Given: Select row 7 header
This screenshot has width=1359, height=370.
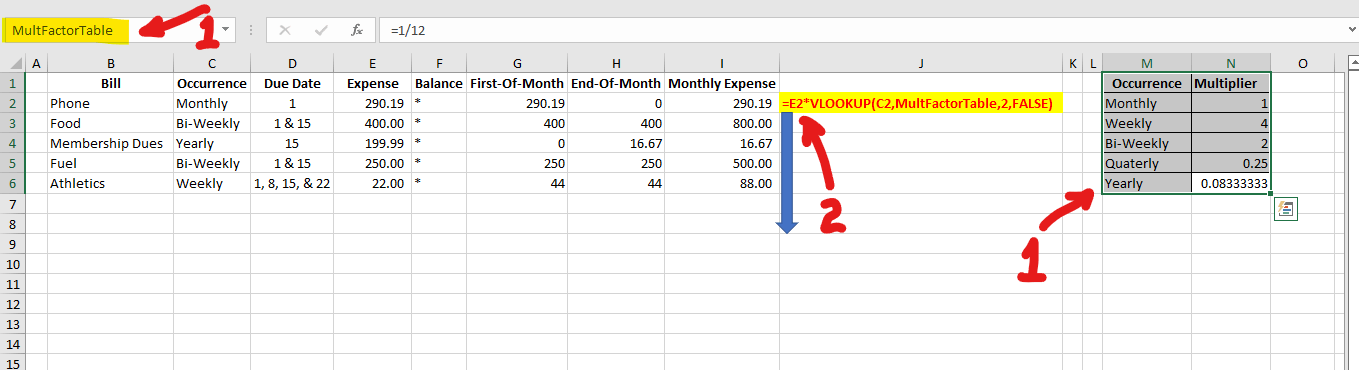Looking at the screenshot, I should coord(14,204).
